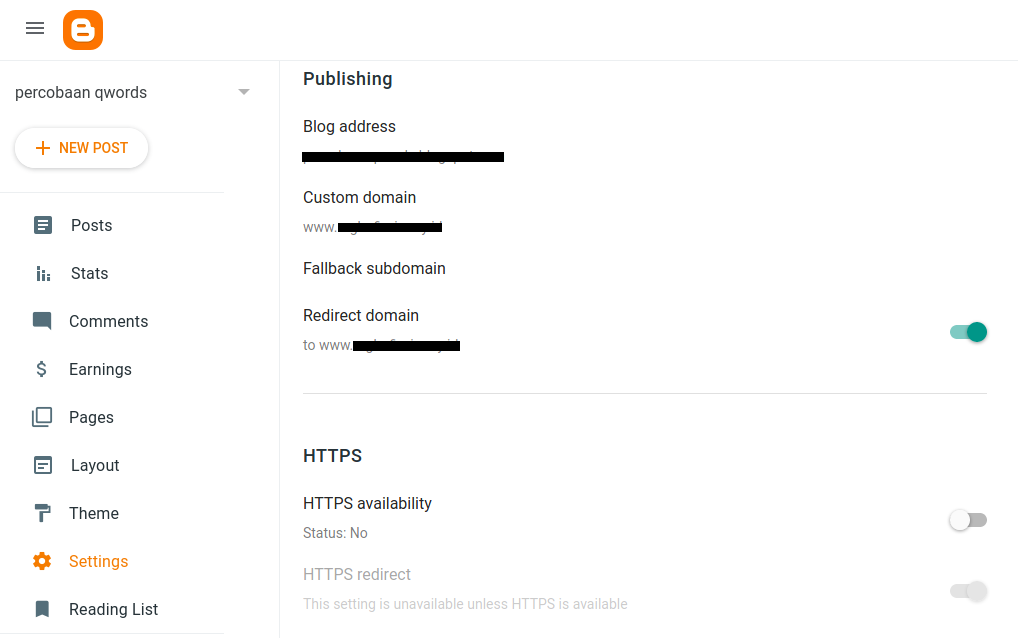Click the Settings gear icon
The width and height of the screenshot is (1018, 638).
coord(42,561)
